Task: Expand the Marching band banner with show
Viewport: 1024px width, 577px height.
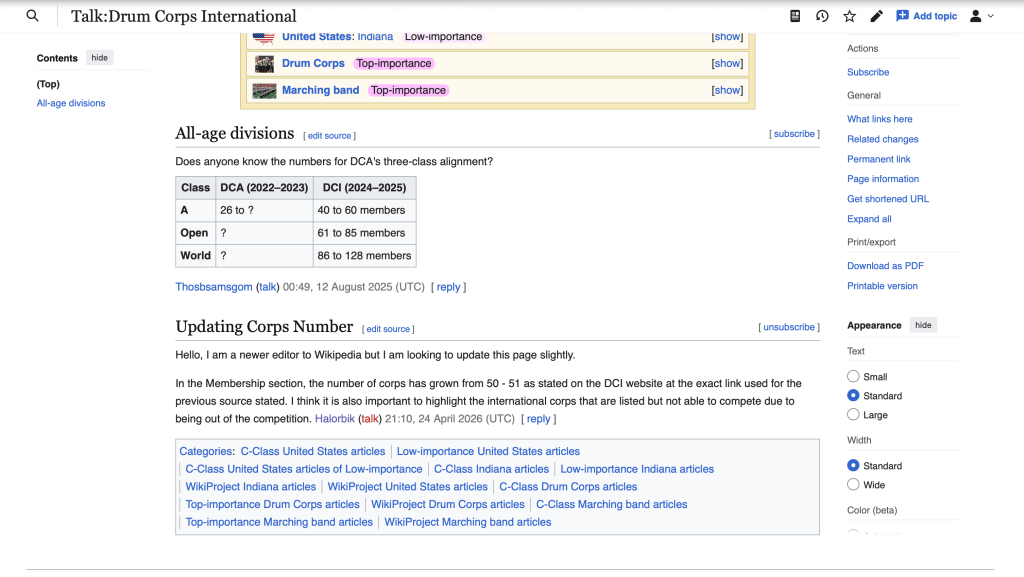Action: click(727, 90)
